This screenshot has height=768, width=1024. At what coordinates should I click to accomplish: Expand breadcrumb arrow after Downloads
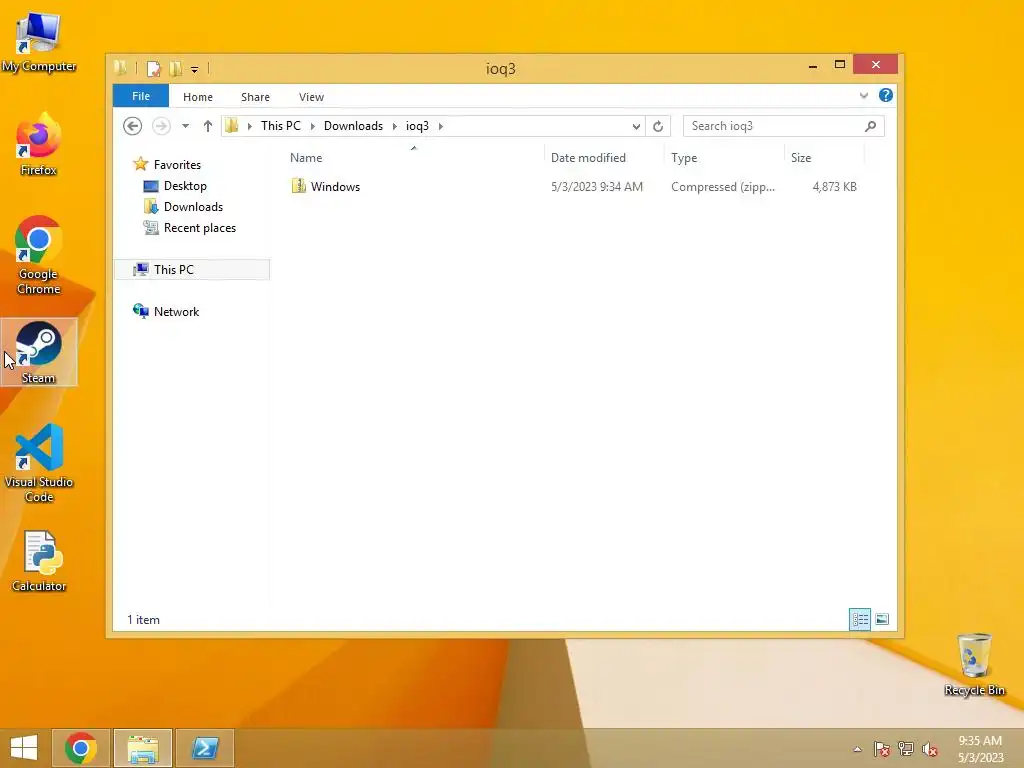[394, 126]
